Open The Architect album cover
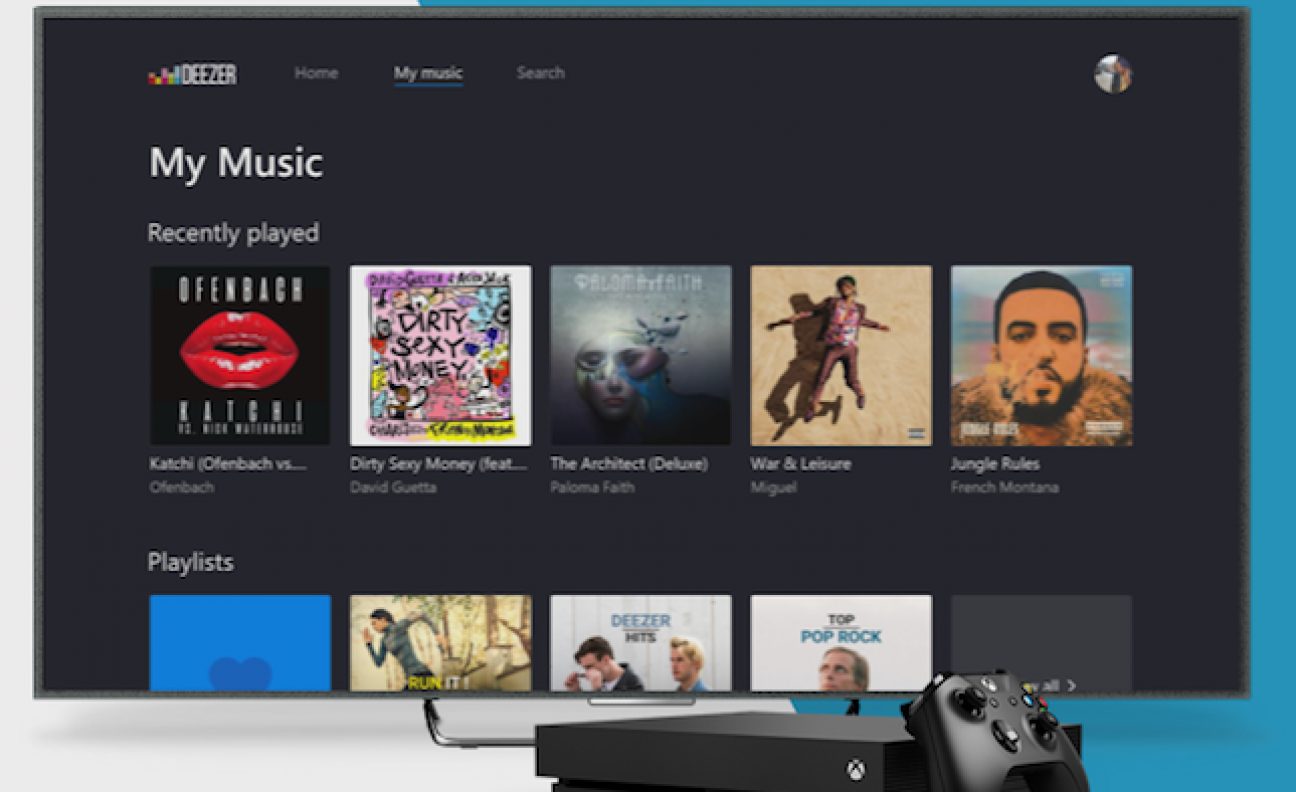The width and height of the screenshot is (1296, 792). [x=641, y=355]
